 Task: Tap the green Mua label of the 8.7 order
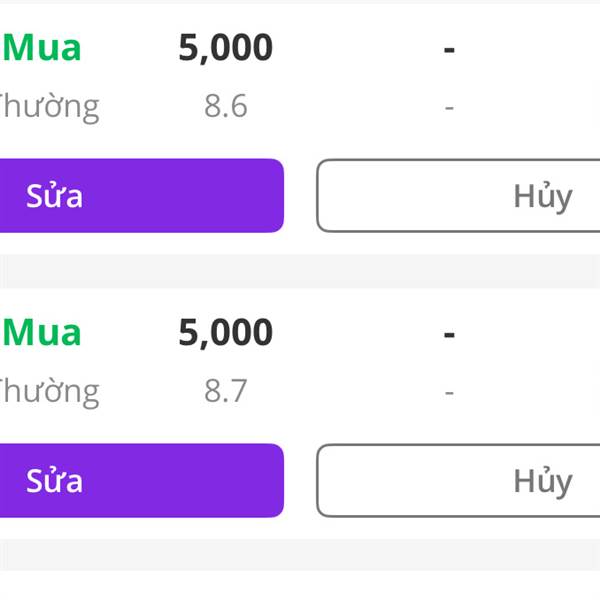(42, 333)
